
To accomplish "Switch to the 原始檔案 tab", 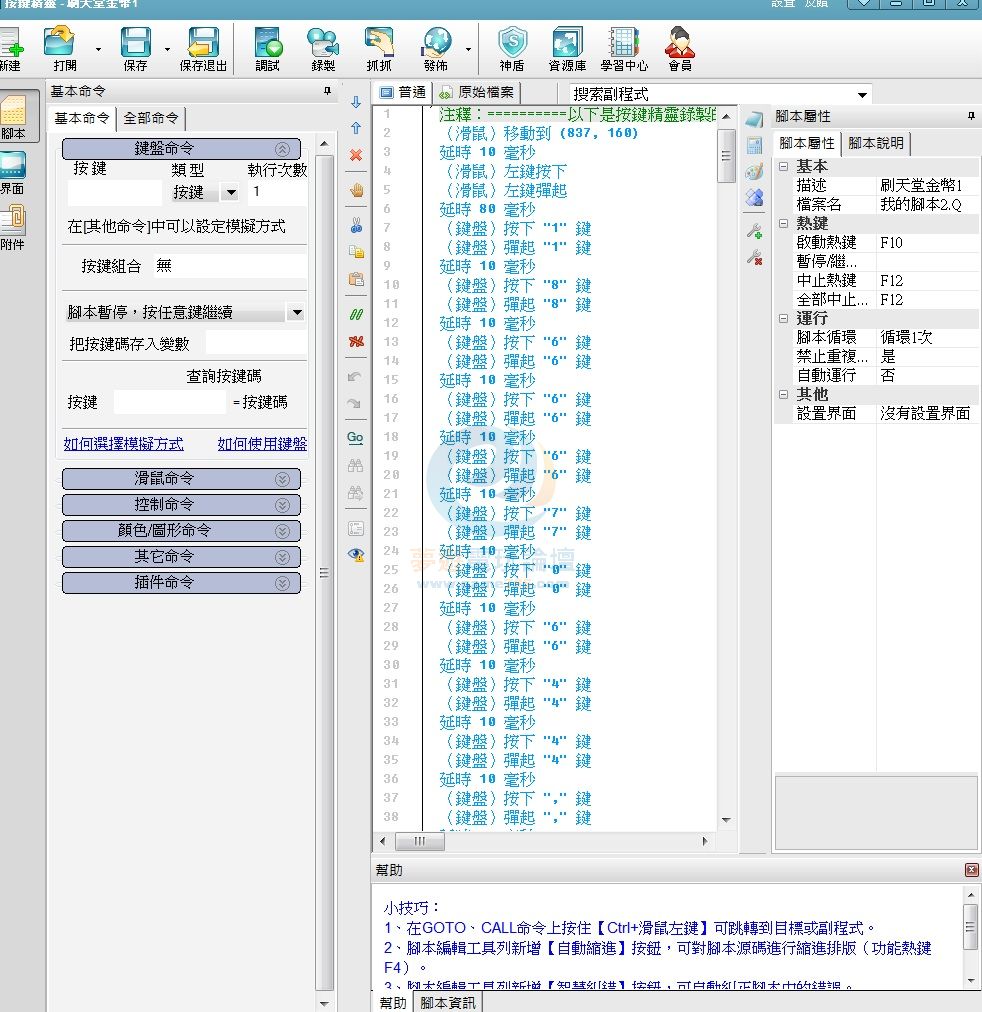I will tap(477, 92).
